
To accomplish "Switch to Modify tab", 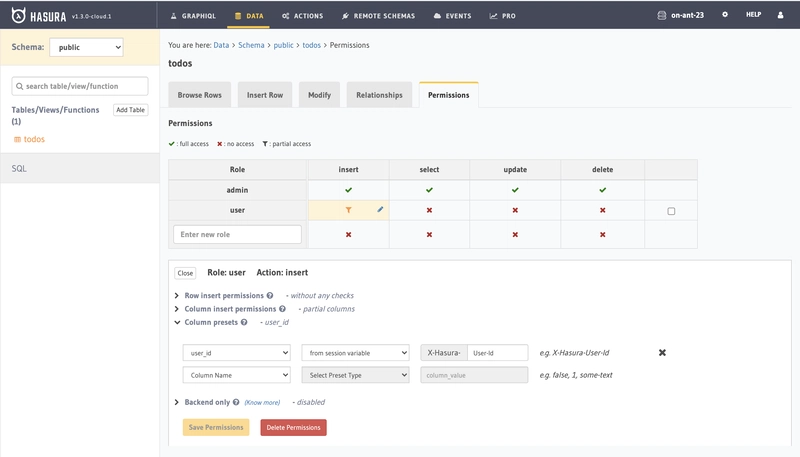I will tap(319, 95).
